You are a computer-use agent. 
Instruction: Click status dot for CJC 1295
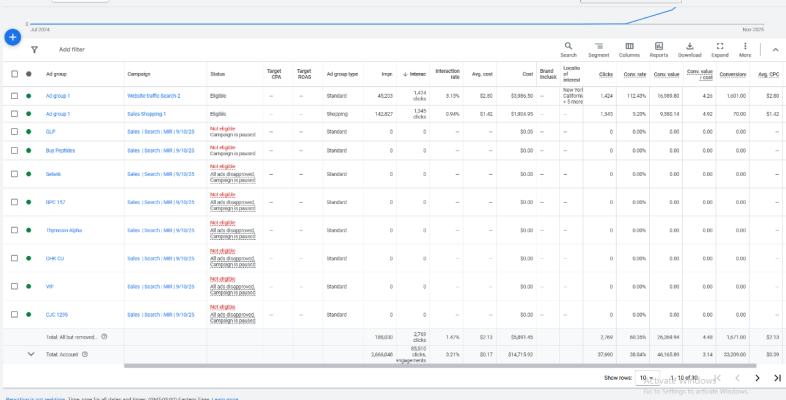pos(29,314)
